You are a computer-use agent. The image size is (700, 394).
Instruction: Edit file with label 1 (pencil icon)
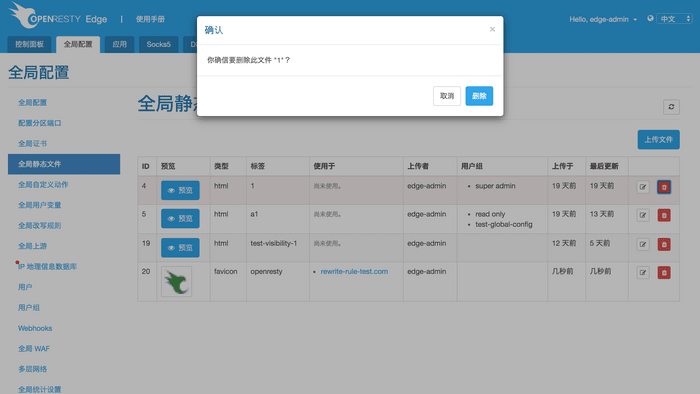(643, 187)
